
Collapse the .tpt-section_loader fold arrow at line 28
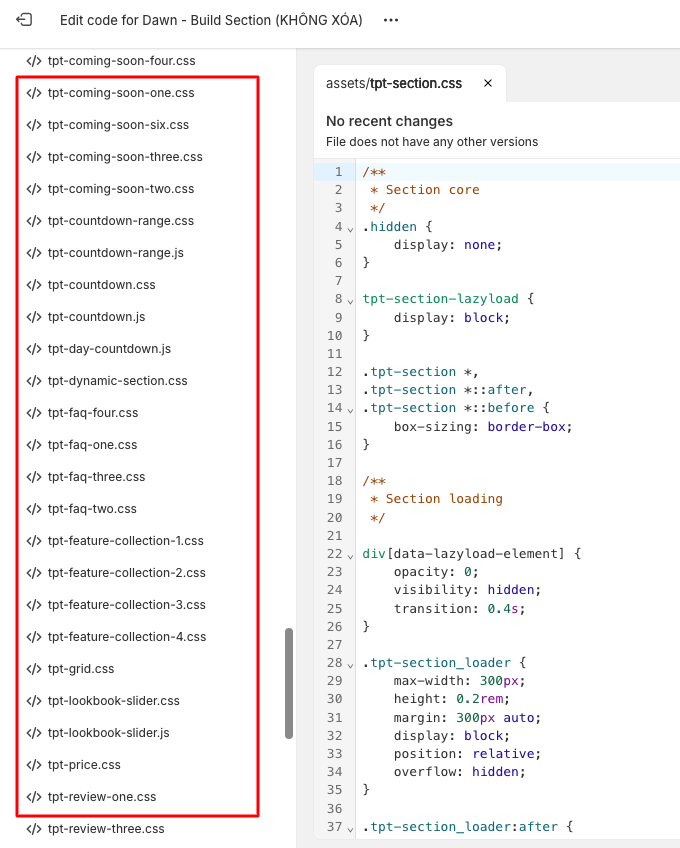coord(350,665)
